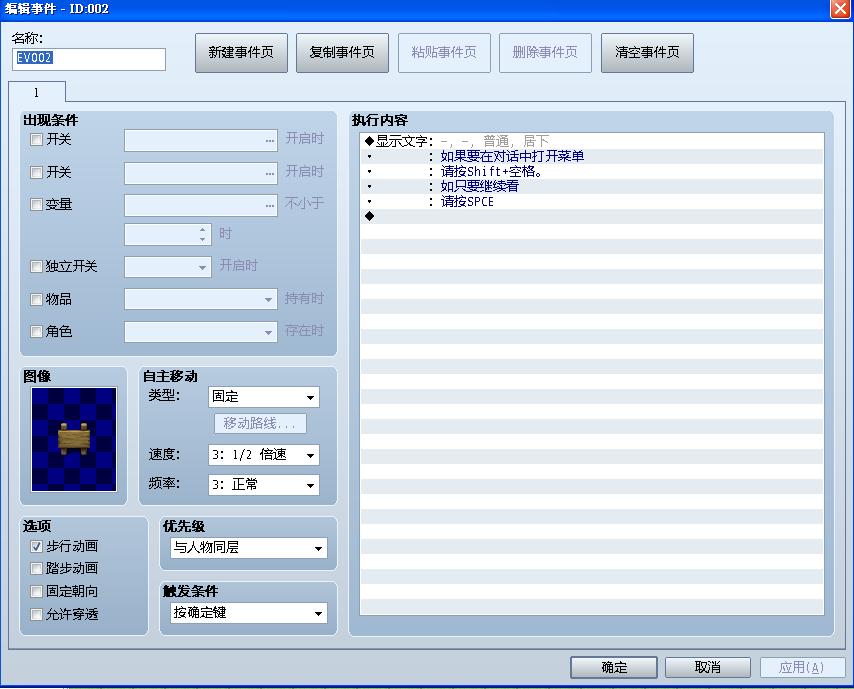The width and height of the screenshot is (854, 689).
Task: Enable the 物品 condition checkbox
Action: [x=36, y=300]
